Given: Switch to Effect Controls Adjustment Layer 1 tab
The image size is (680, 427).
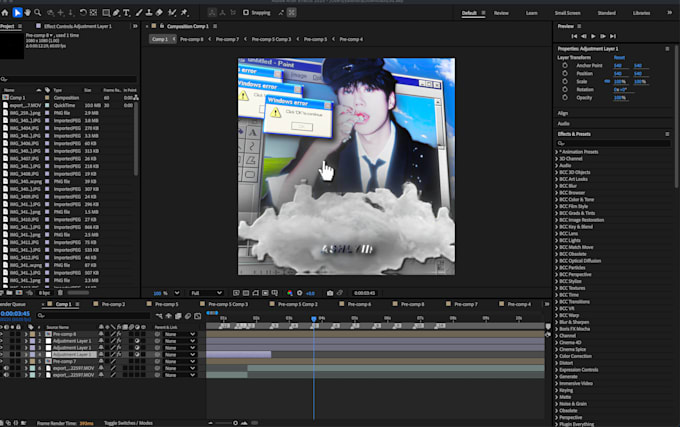Looking at the screenshot, I should pos(78,26).
